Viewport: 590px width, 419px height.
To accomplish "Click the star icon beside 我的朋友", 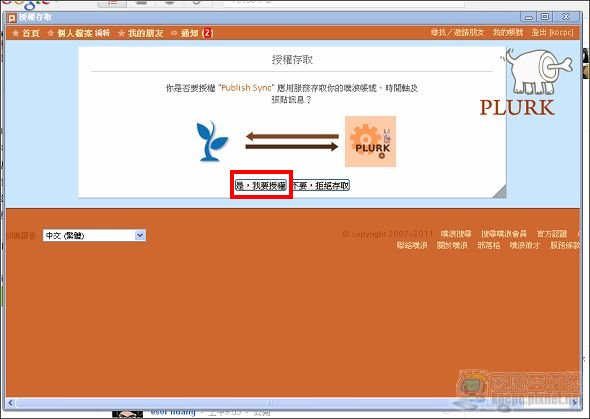I will tap(121, 33).
